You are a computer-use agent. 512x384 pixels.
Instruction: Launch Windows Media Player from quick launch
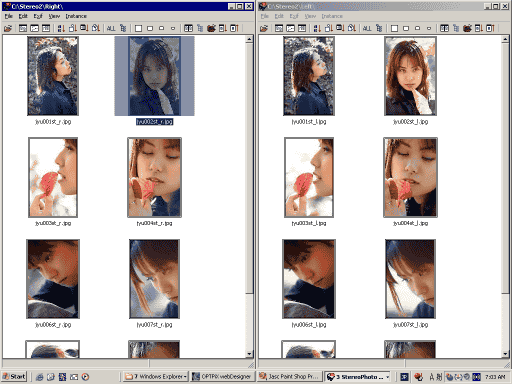click(85, 377)
